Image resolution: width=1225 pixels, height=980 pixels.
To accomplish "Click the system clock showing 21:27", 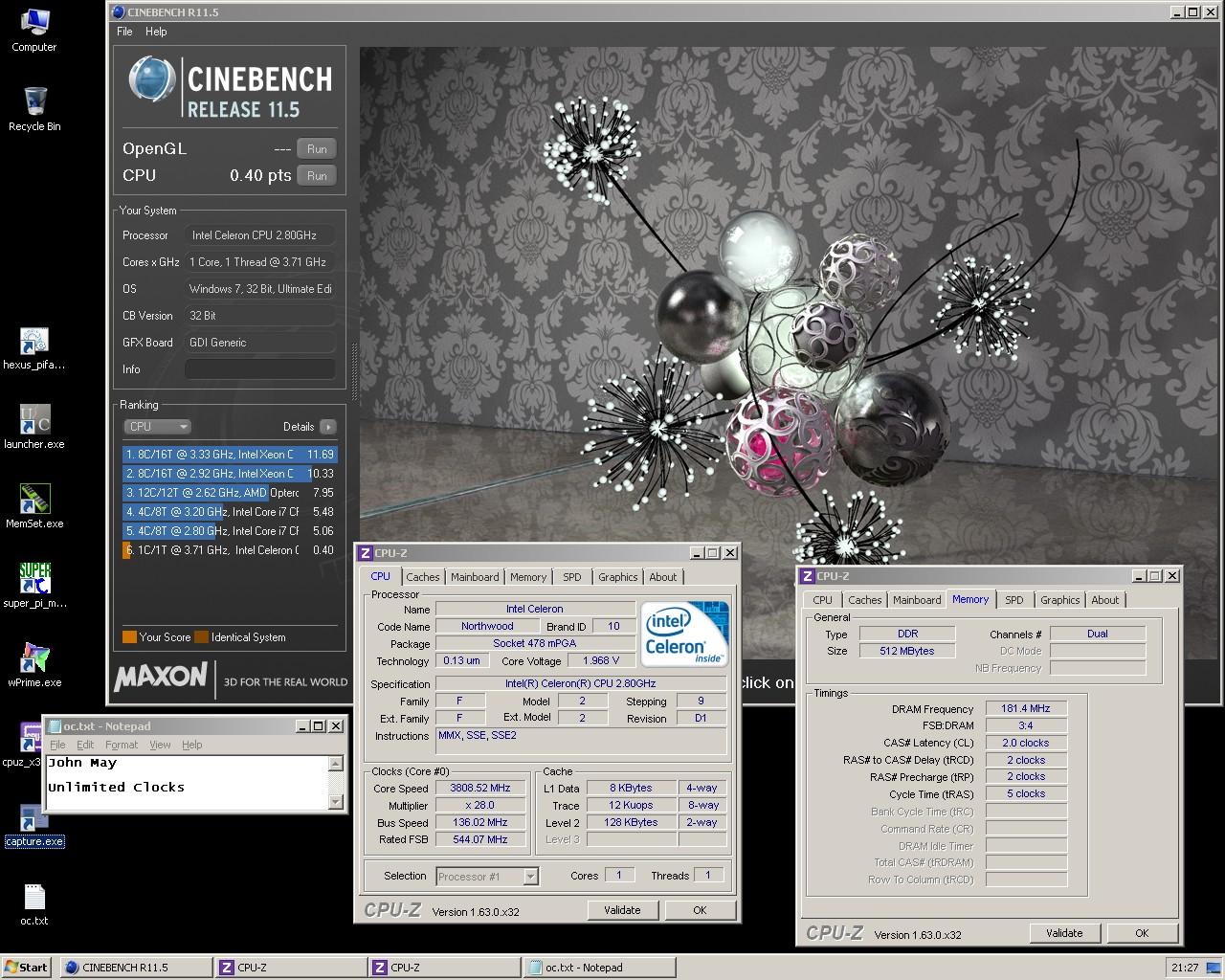I will click(1185, 968).
